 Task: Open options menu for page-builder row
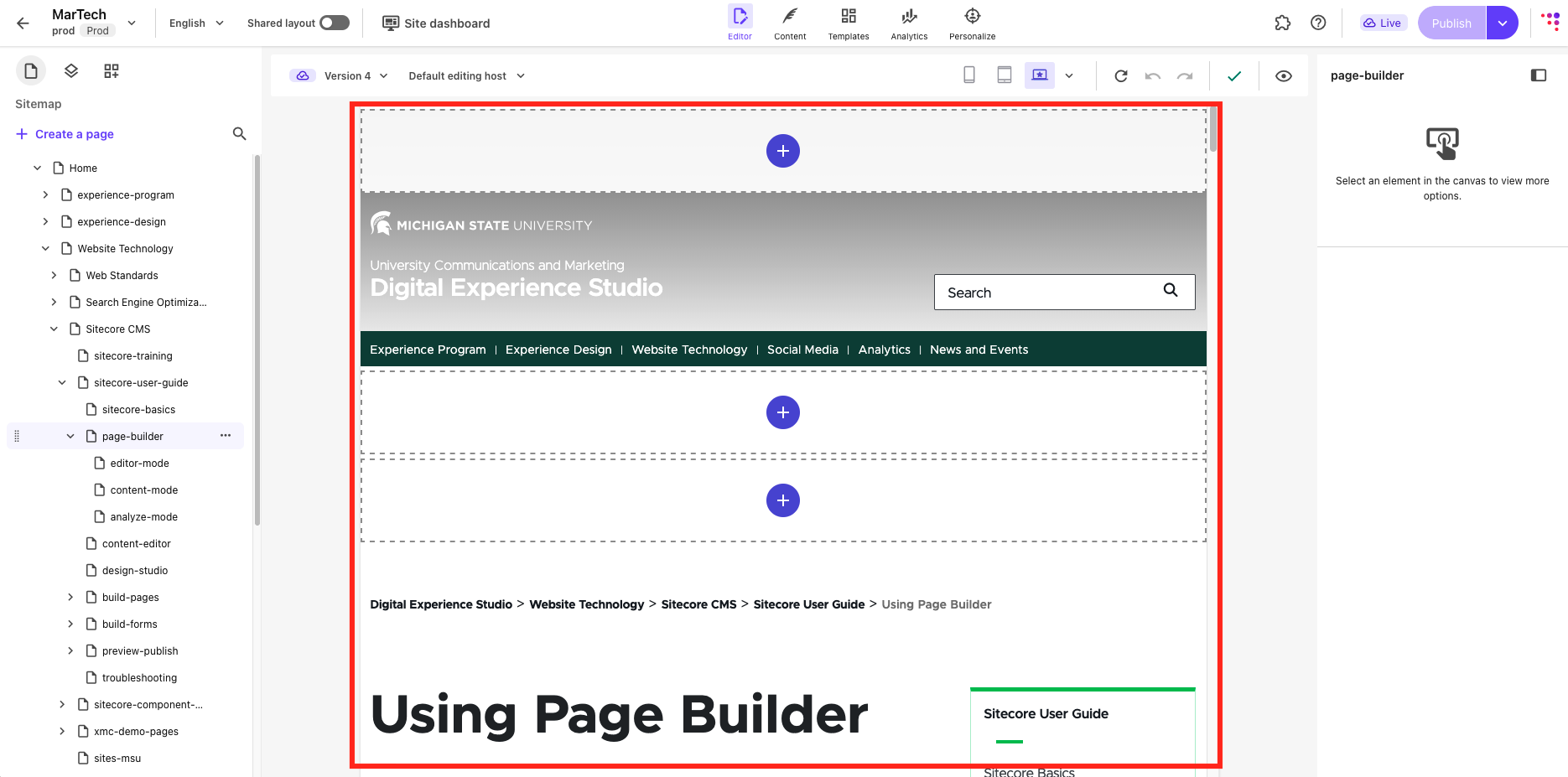pos(226,436)
